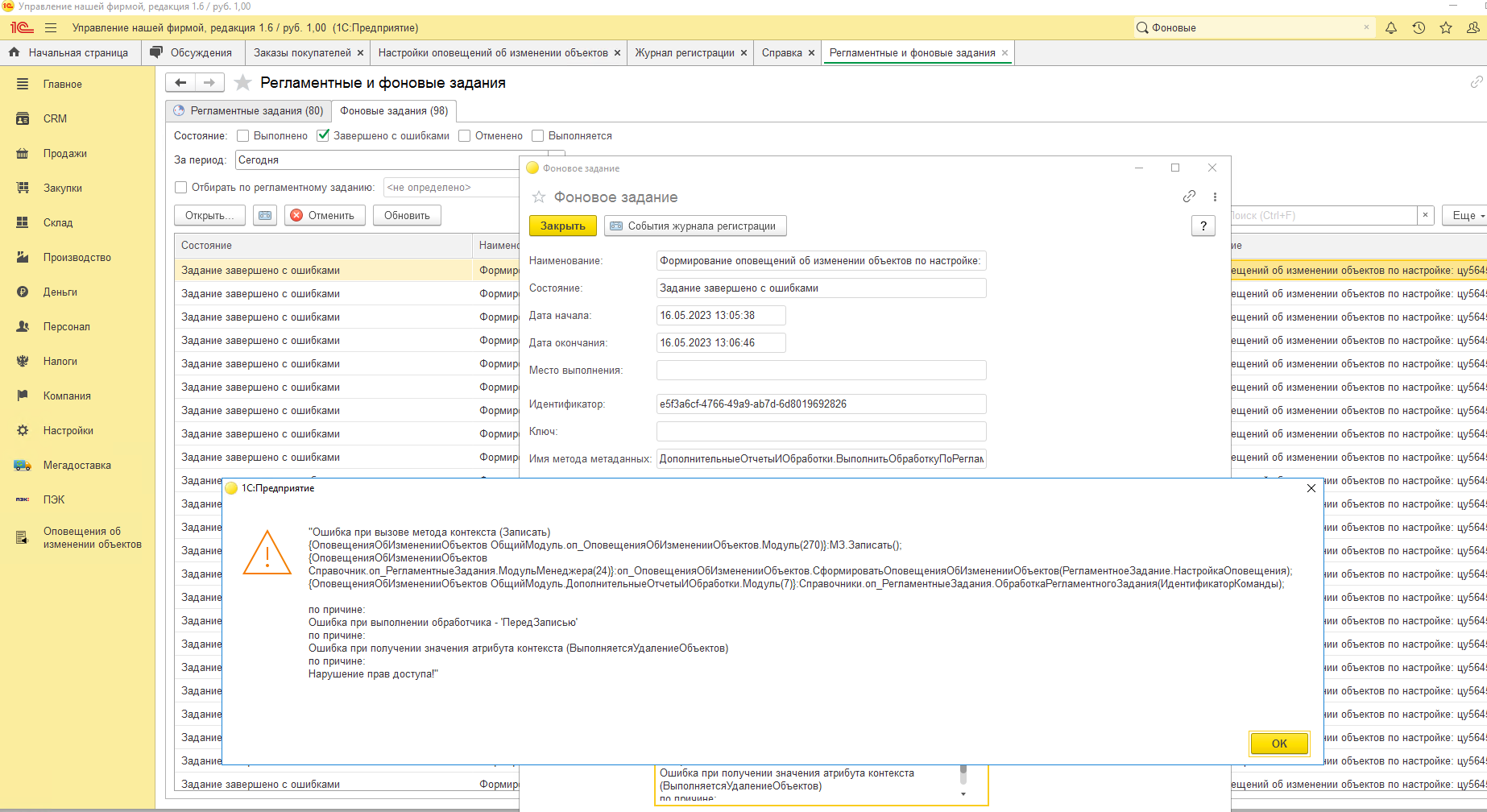The height and width of the screenshot is (812, 1487).
Task: Click the Дата начала field
Action: (721, 315)
